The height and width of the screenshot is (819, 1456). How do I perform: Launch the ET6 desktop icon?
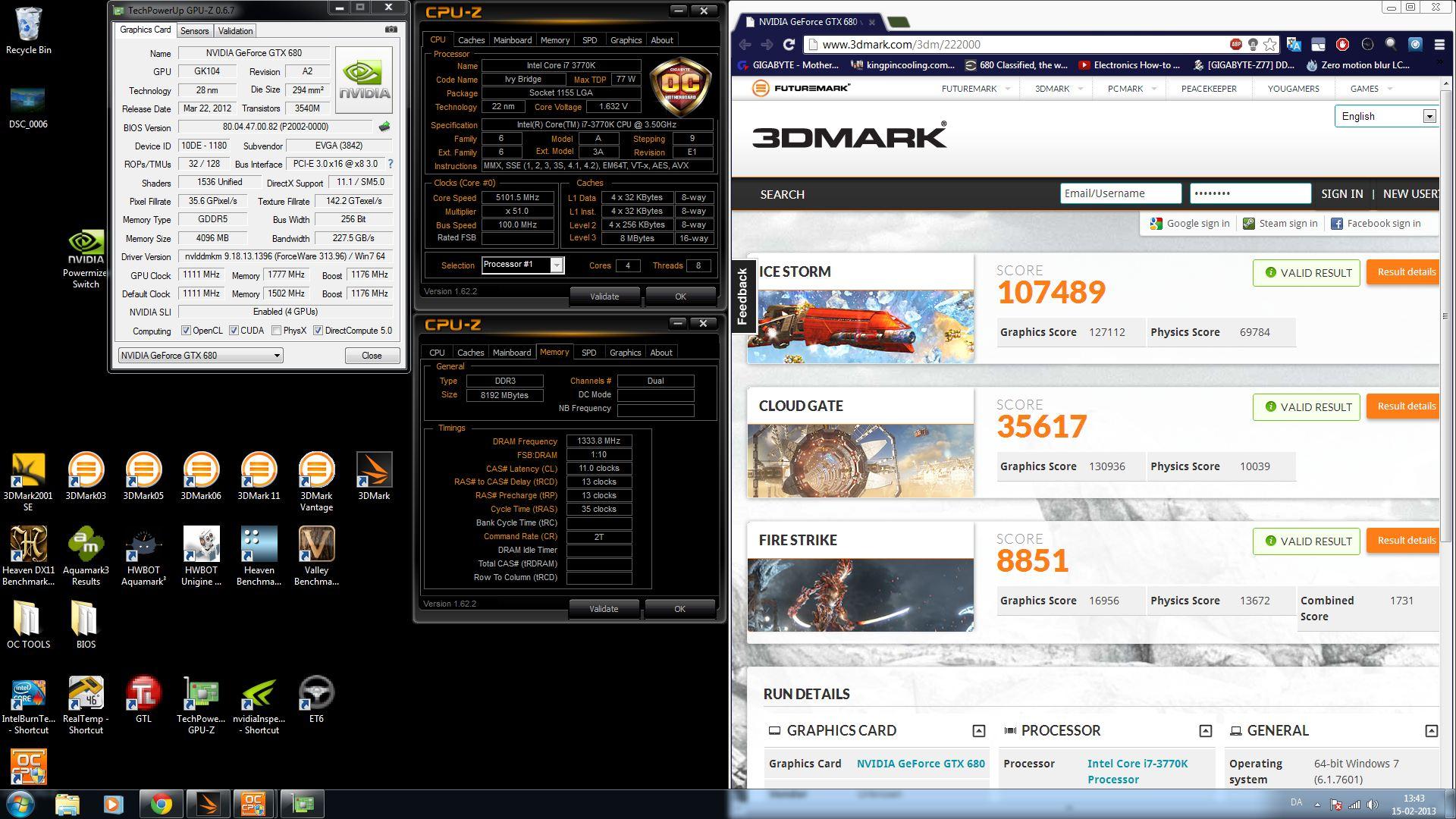pos(316,699)
